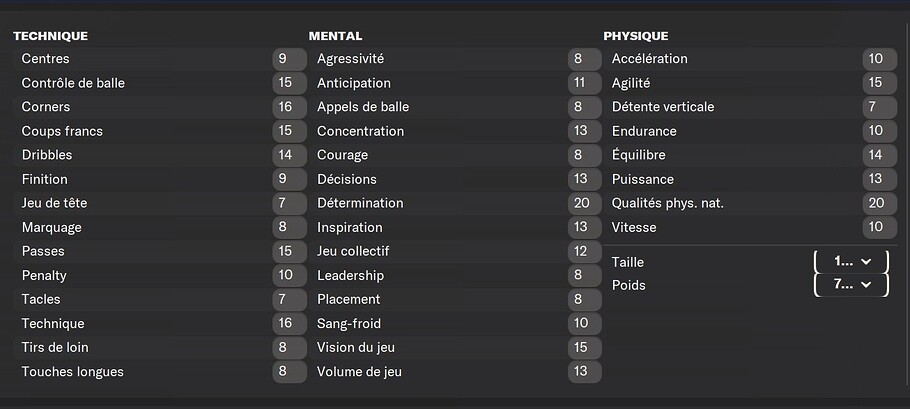Click the Détente verticale value 7
Screen dimensions: 910x409
(x=880, y=107)
